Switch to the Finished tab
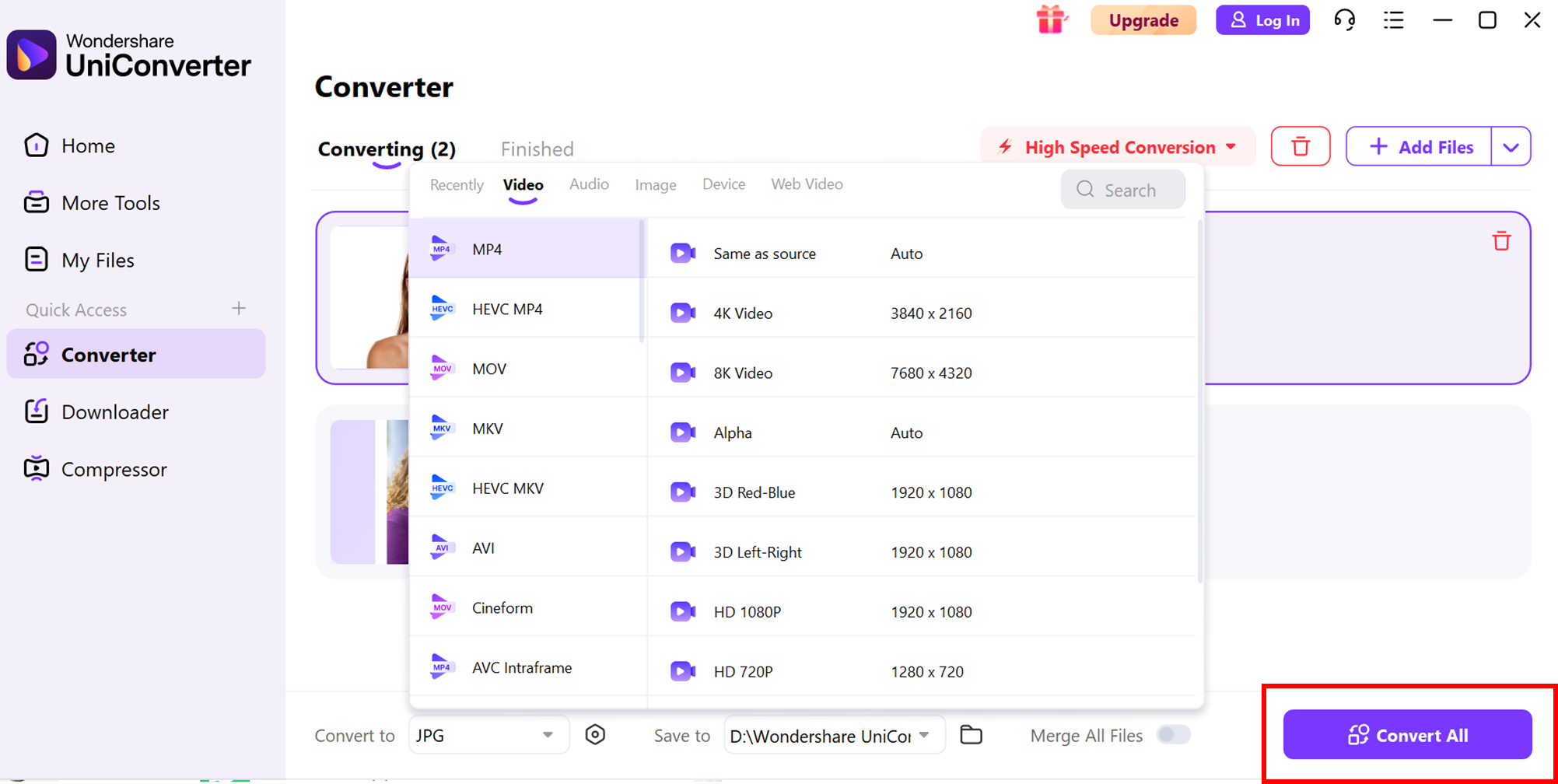 537,149
